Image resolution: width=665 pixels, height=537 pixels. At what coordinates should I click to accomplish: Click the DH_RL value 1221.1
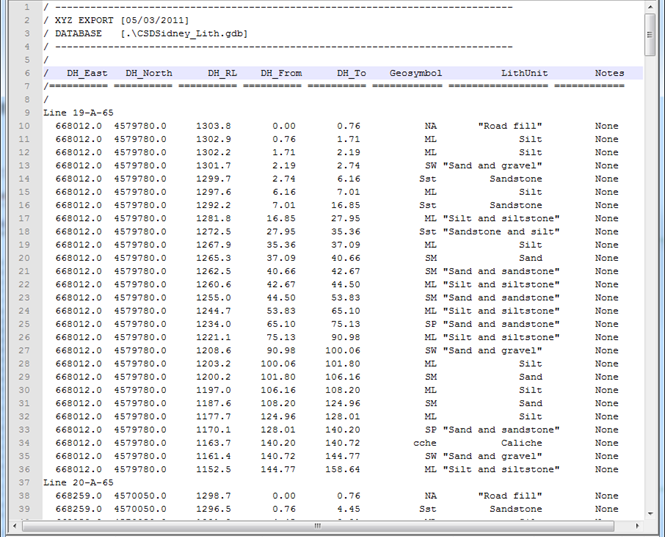(213, 337)
